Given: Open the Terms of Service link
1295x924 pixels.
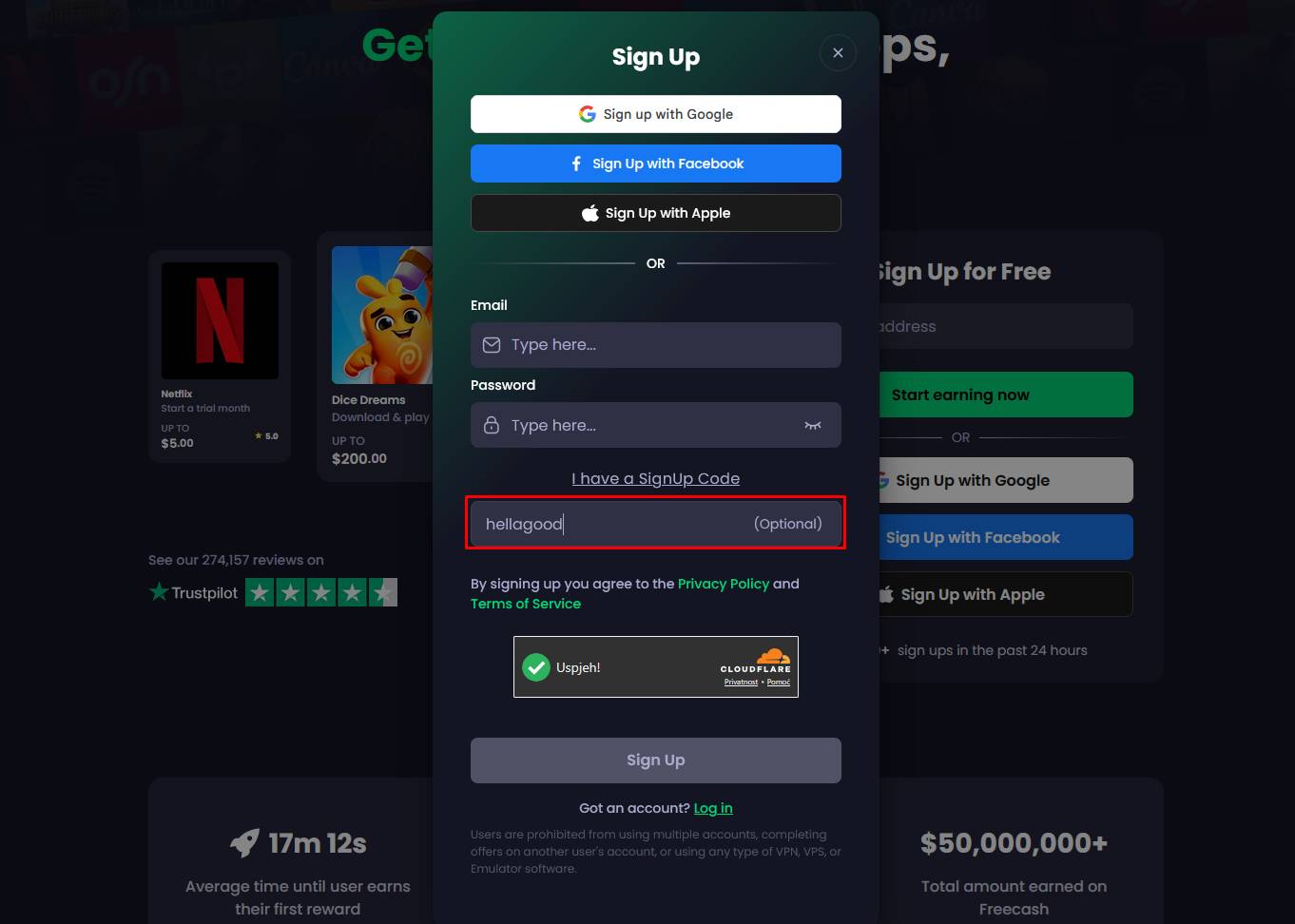Looking at the screenshot, I should [526, 604].
